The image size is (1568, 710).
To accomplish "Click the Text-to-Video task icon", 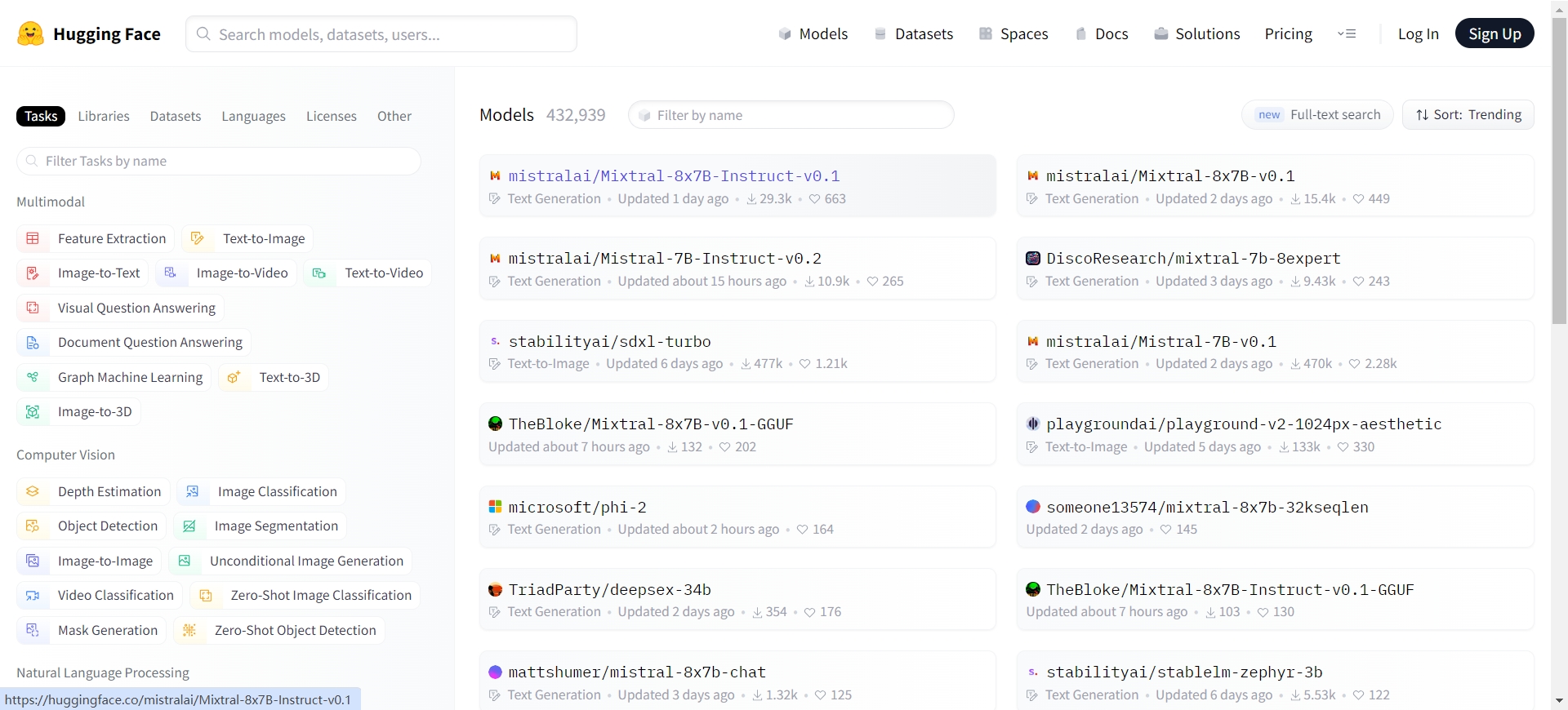I will (319, 273).
